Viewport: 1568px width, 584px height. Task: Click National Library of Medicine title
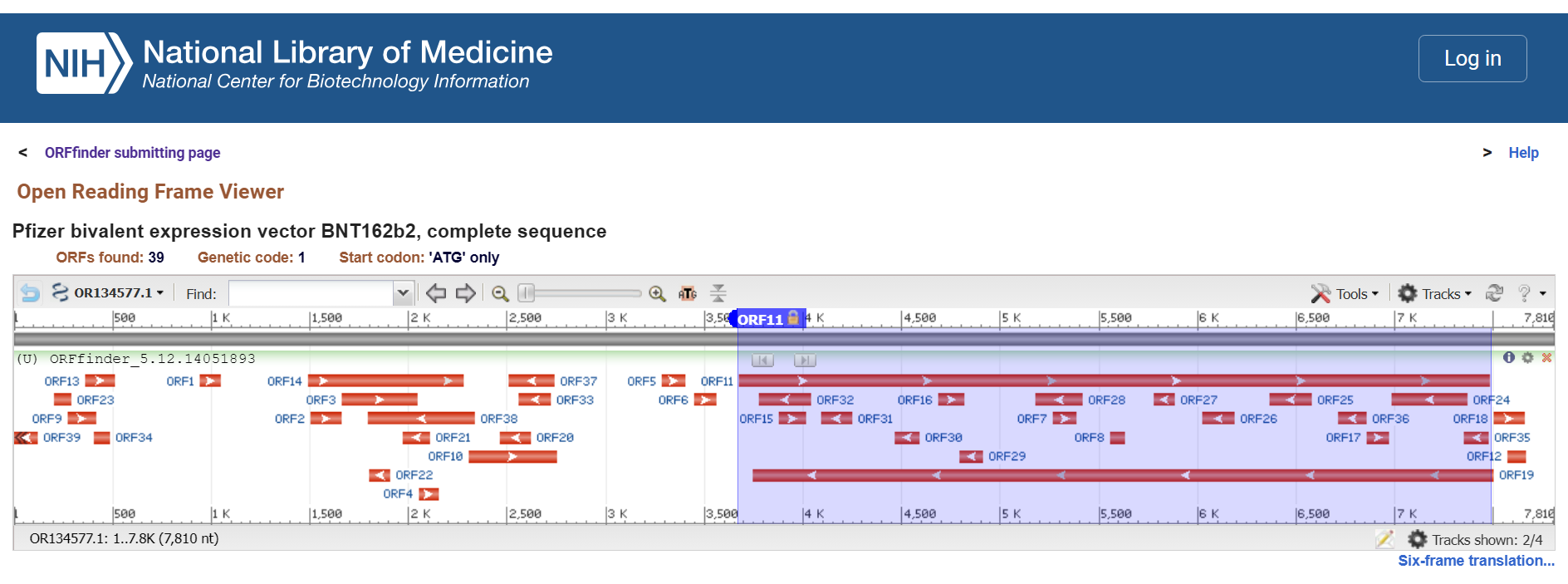(x=347, y=52)
